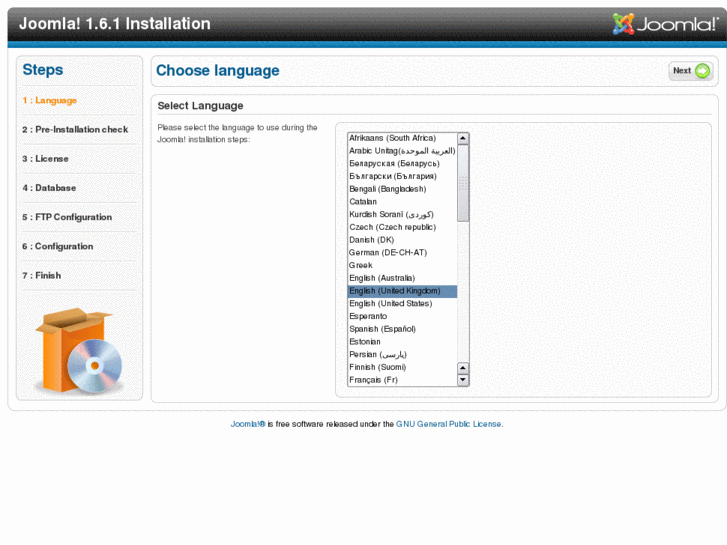This screenshot has width=727, height=545.
Task: Choose Danish (DK) in language list
Action: [402, 240]
